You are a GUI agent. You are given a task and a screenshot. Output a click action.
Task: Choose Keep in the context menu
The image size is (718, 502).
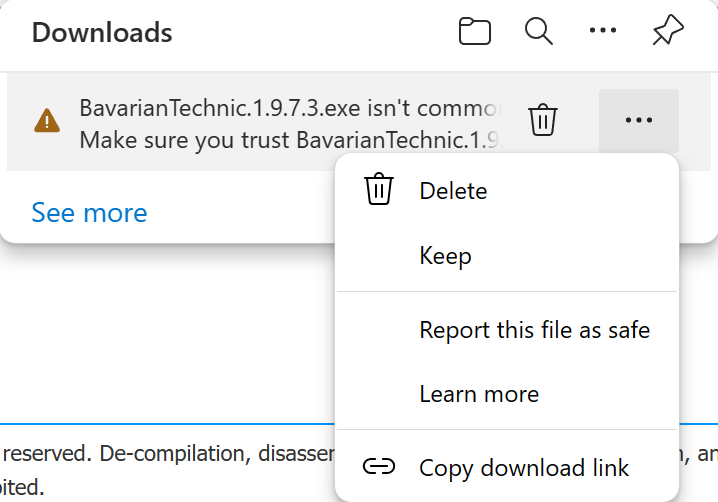click(445, 256)
